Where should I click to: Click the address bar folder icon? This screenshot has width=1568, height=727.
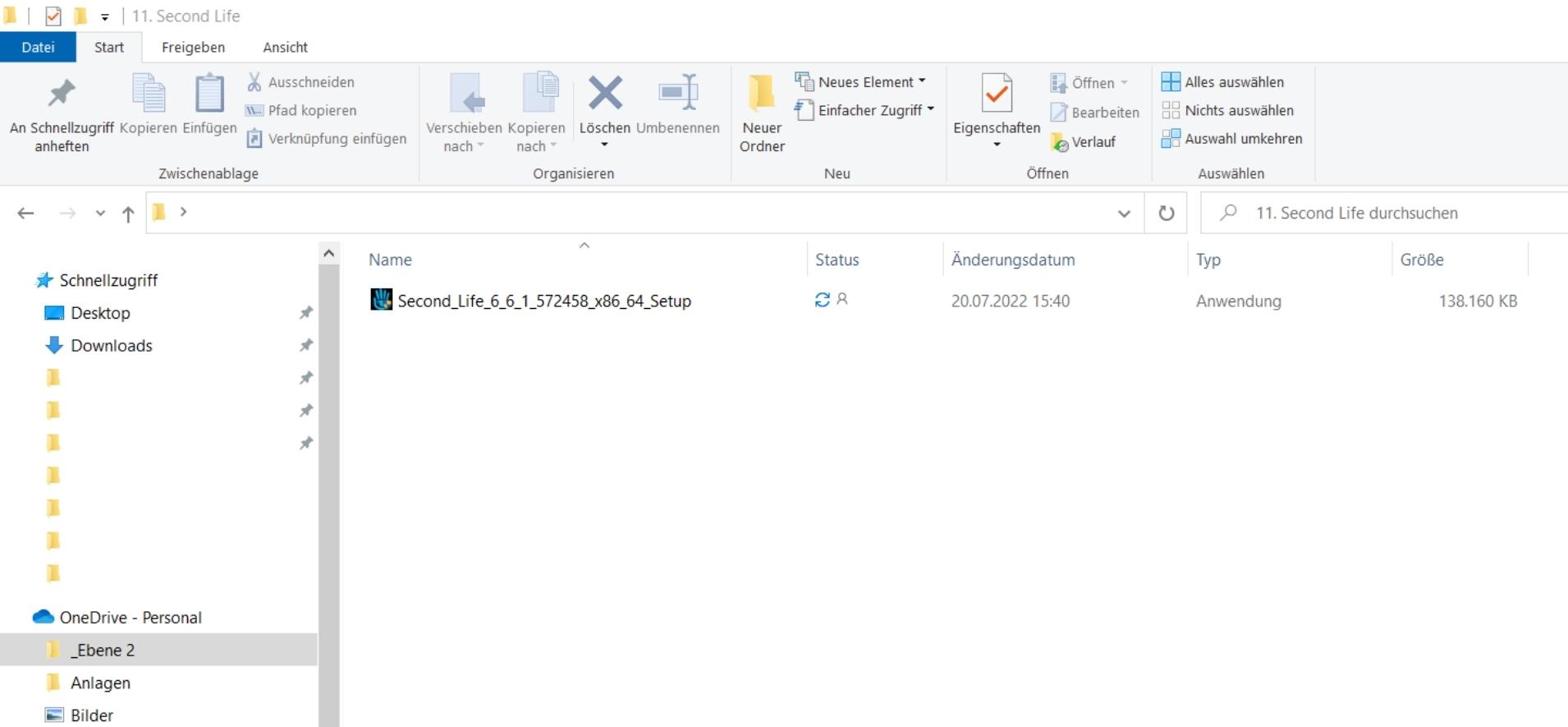[x=159, y=212]
